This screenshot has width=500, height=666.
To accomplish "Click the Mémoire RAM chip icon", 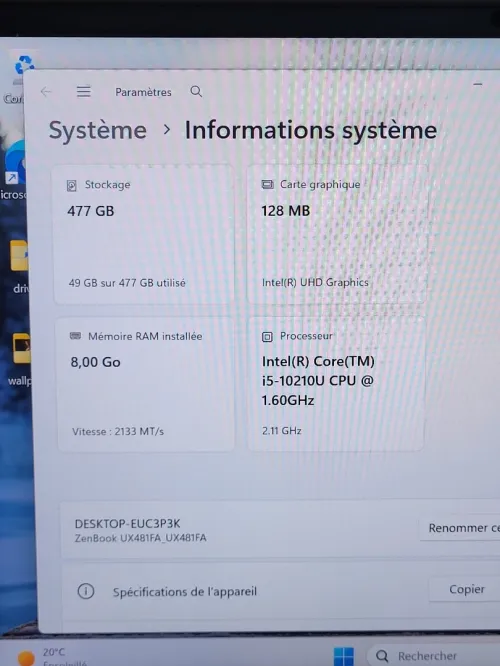I will tap(75, 336).
